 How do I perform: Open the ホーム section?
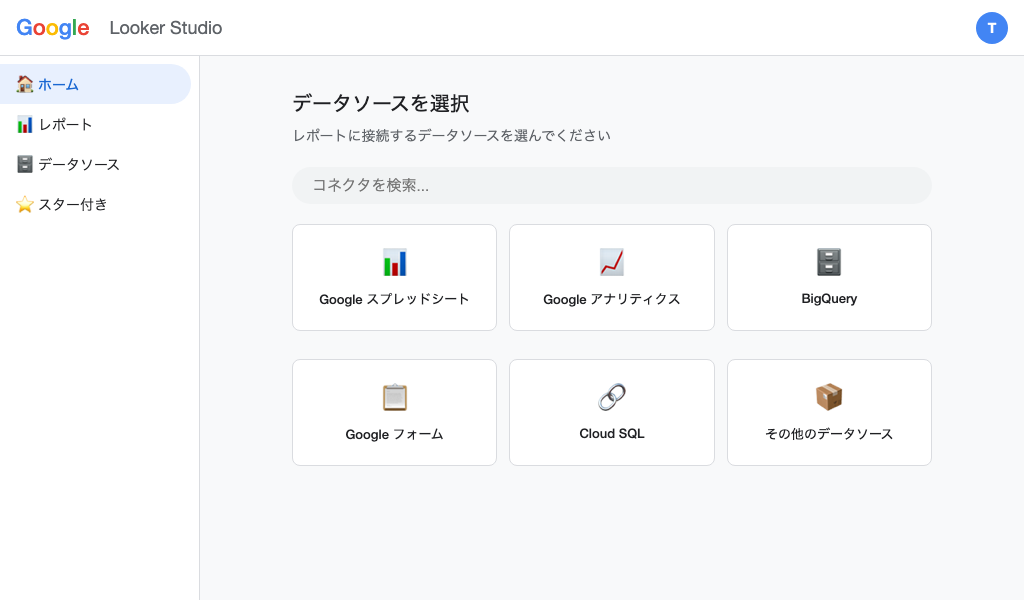click(x=60, y=84)
